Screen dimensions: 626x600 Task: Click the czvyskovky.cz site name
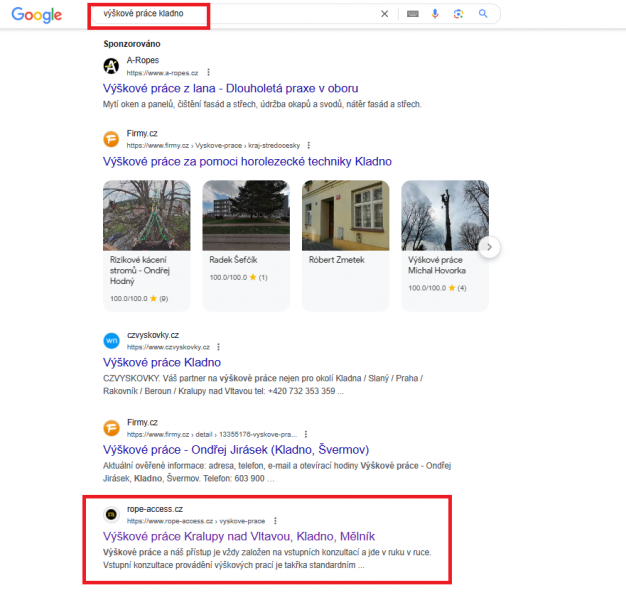tap(153, 335)
